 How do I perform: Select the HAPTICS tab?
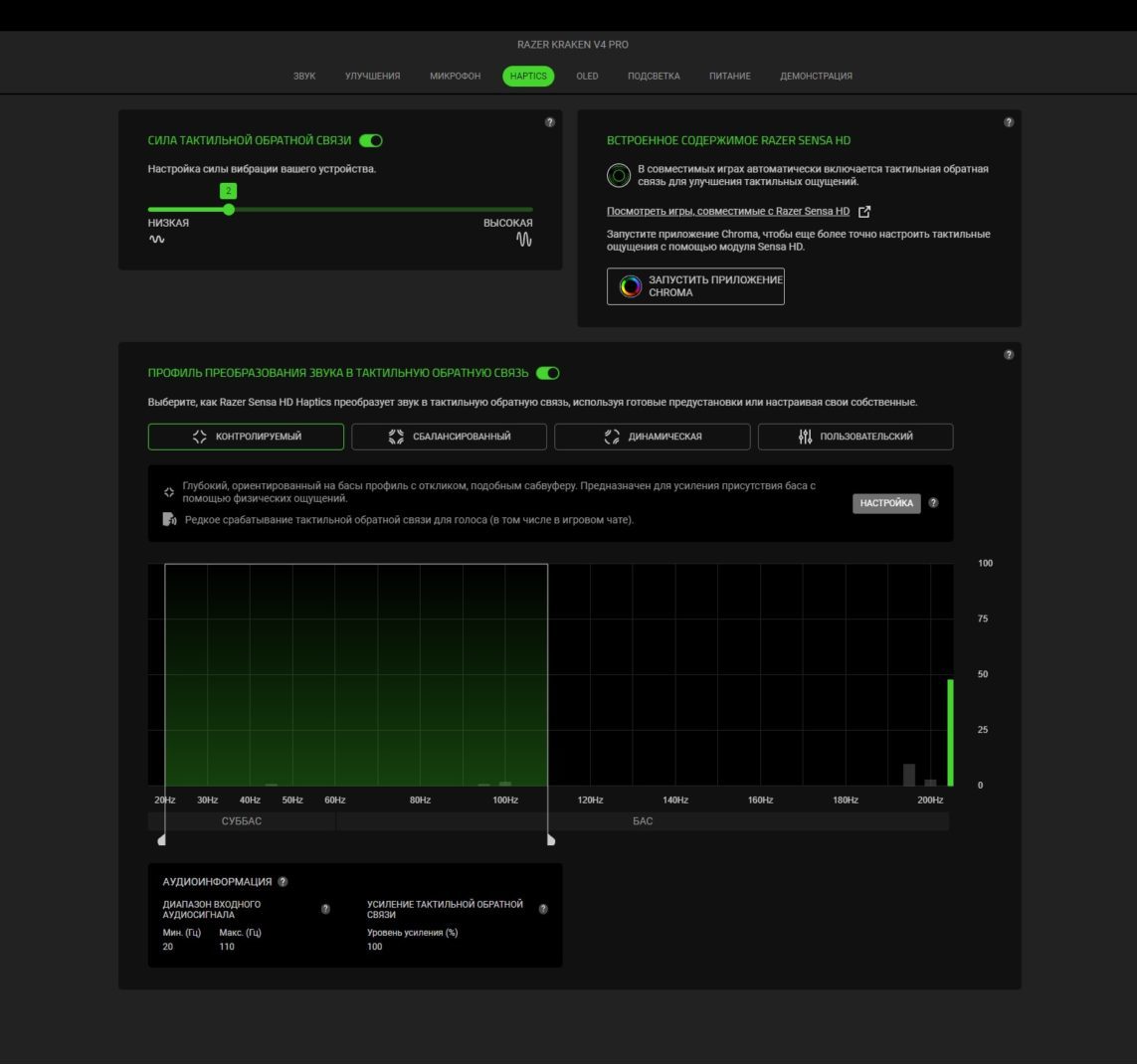(x=528, y=77)
